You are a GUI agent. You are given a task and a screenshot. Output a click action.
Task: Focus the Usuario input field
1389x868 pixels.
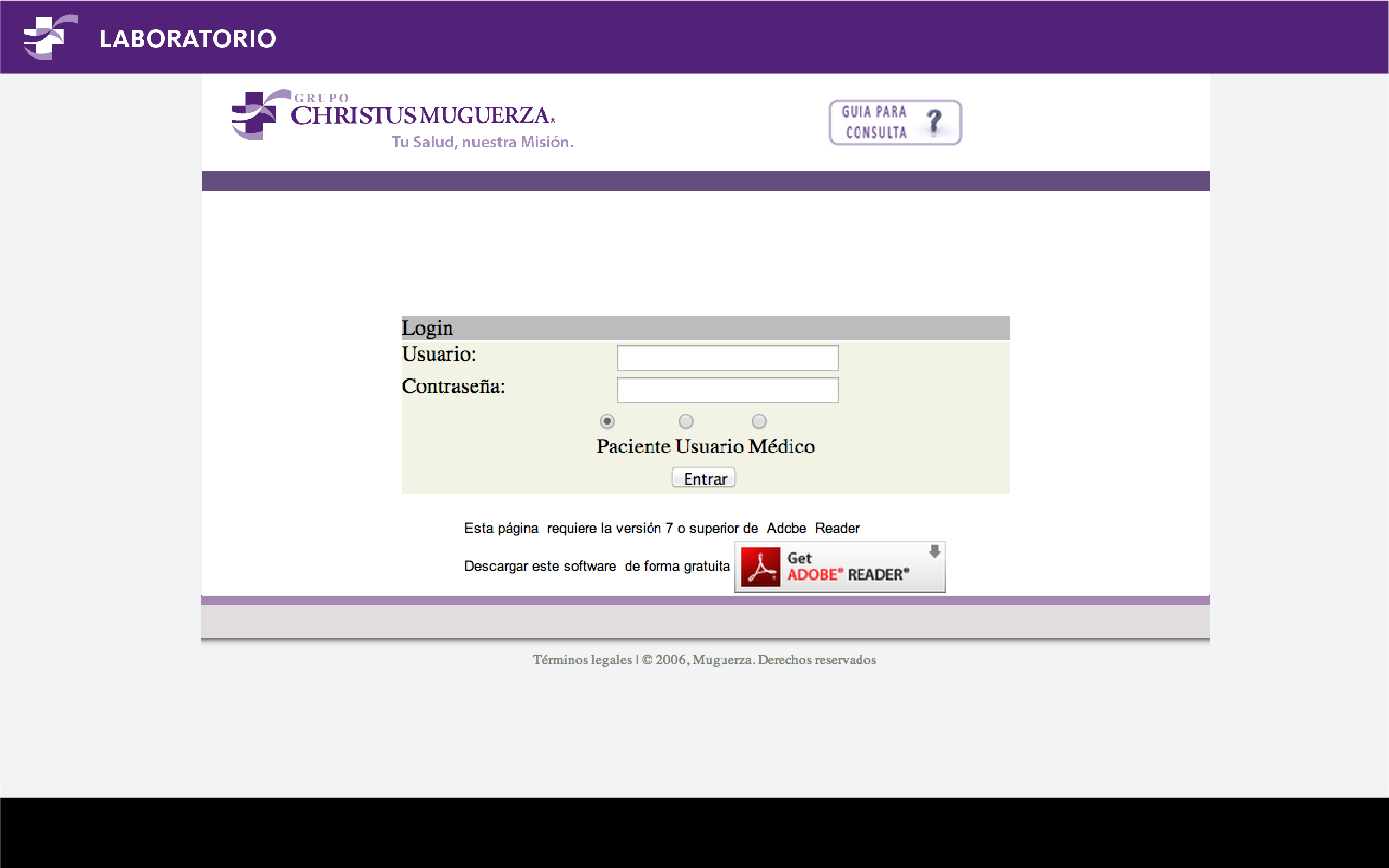click(x=727, y=358)
